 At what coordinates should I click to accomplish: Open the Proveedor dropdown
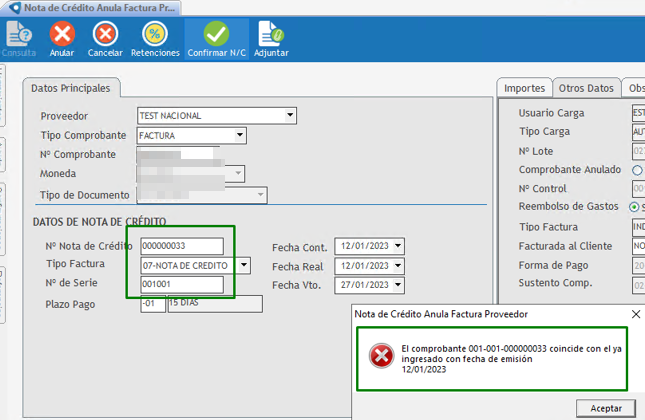point(290,116)
